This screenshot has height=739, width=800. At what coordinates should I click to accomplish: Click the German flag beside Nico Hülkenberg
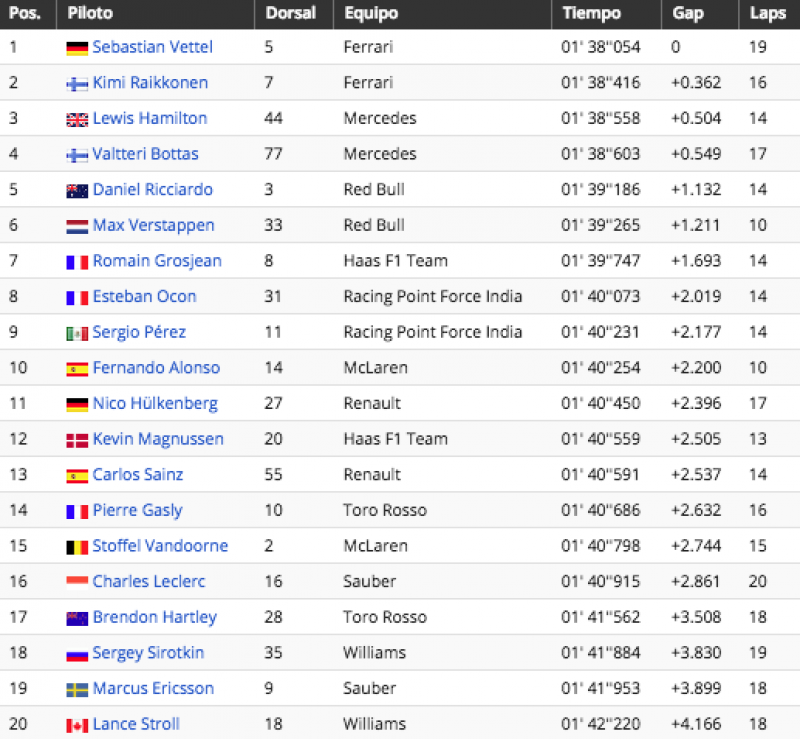[x=77, y=405]
